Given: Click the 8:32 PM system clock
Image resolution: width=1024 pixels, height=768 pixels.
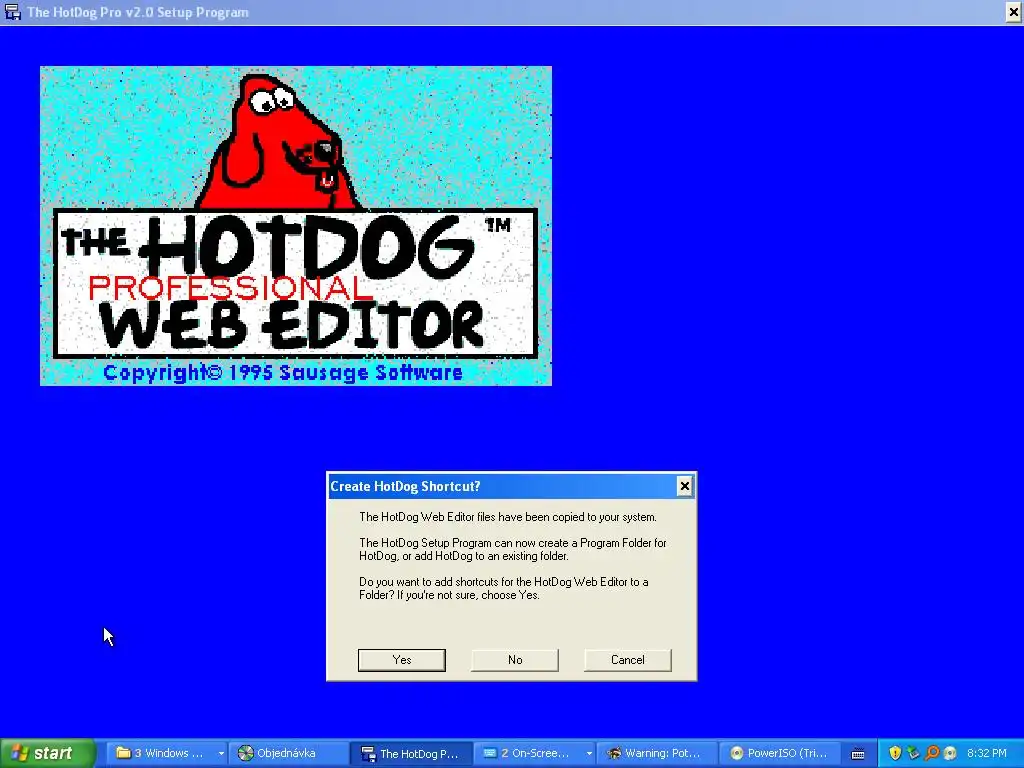Looking at the screenshot, I should (x=987, y=753).
